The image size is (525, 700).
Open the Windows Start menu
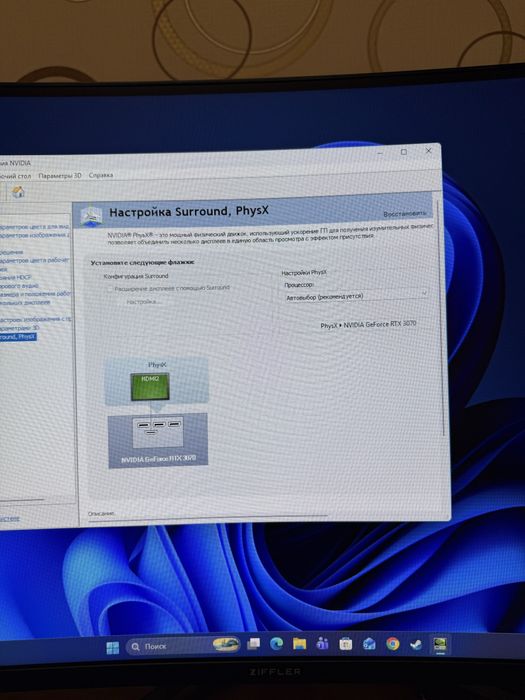(113, 648)
